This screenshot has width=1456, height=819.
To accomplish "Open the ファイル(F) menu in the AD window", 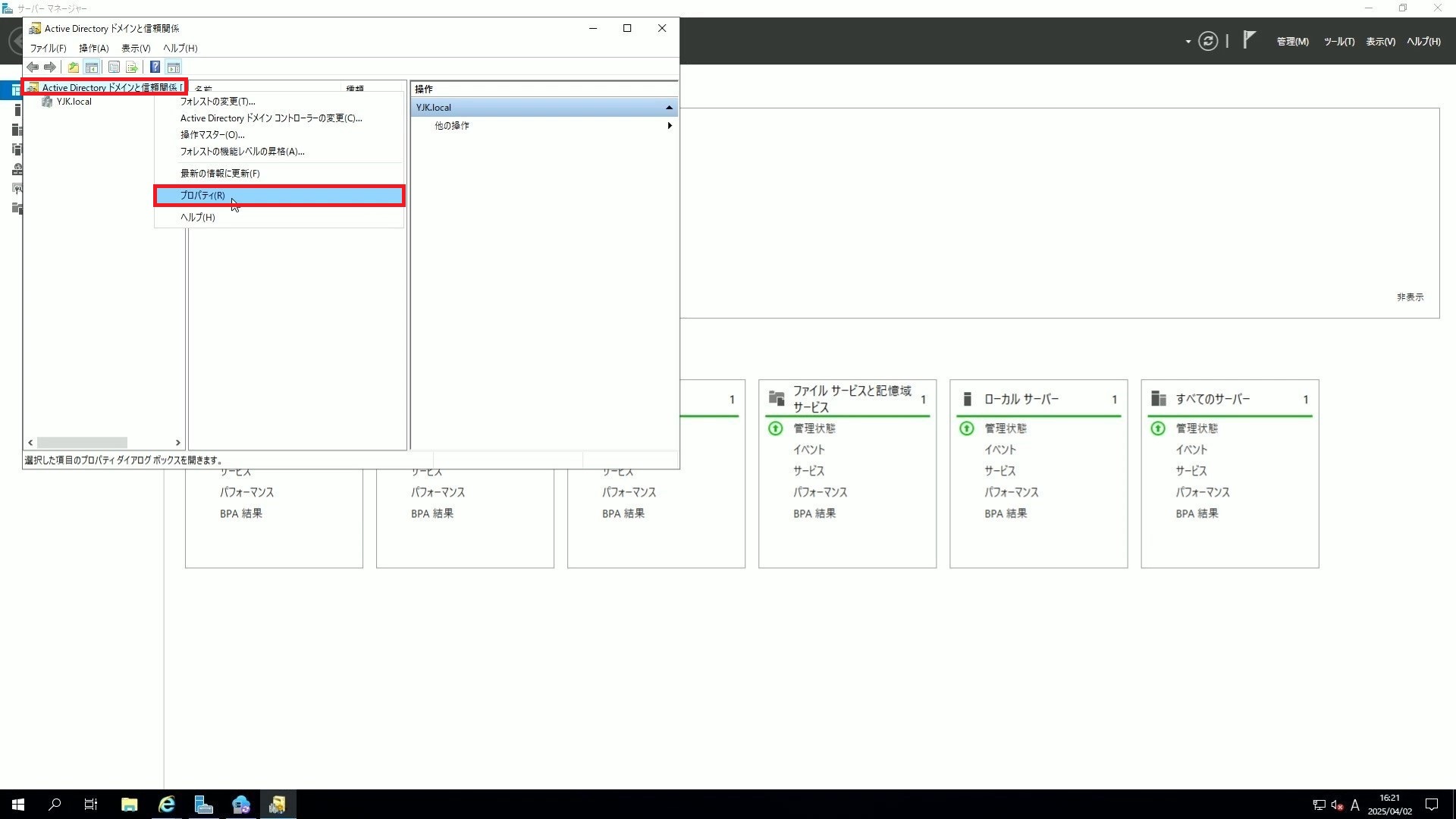I will pyautogui.click(x=48, y=48).
